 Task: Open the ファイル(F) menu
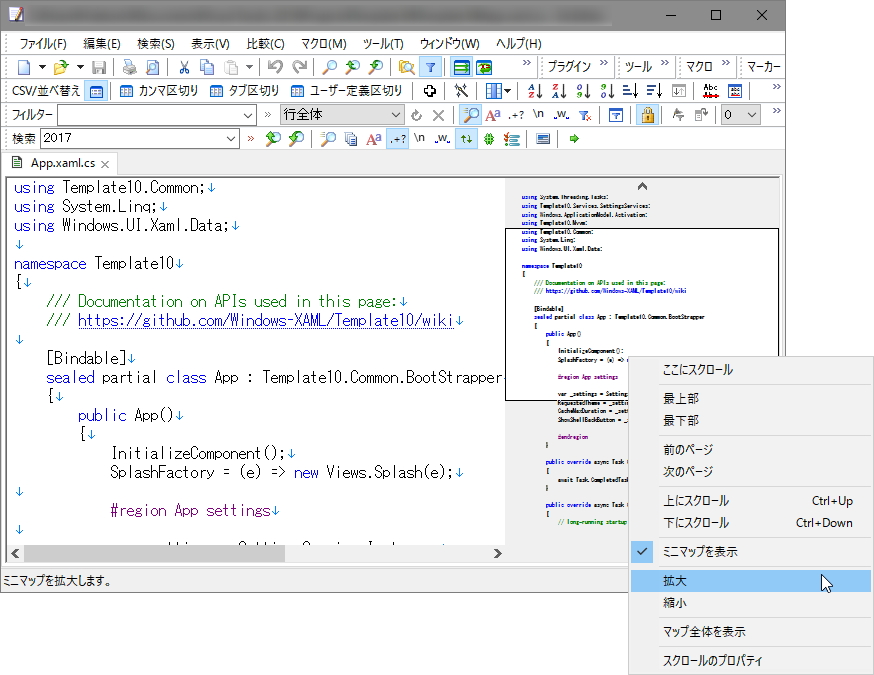point(43,43)
